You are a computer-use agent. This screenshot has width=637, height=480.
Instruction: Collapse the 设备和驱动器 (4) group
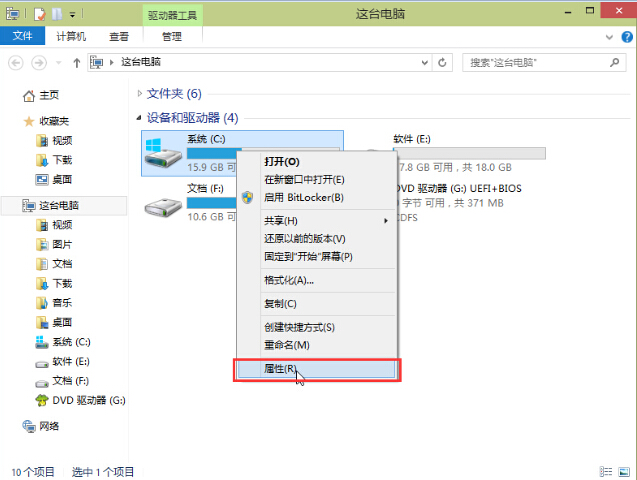tap(139, 118)
